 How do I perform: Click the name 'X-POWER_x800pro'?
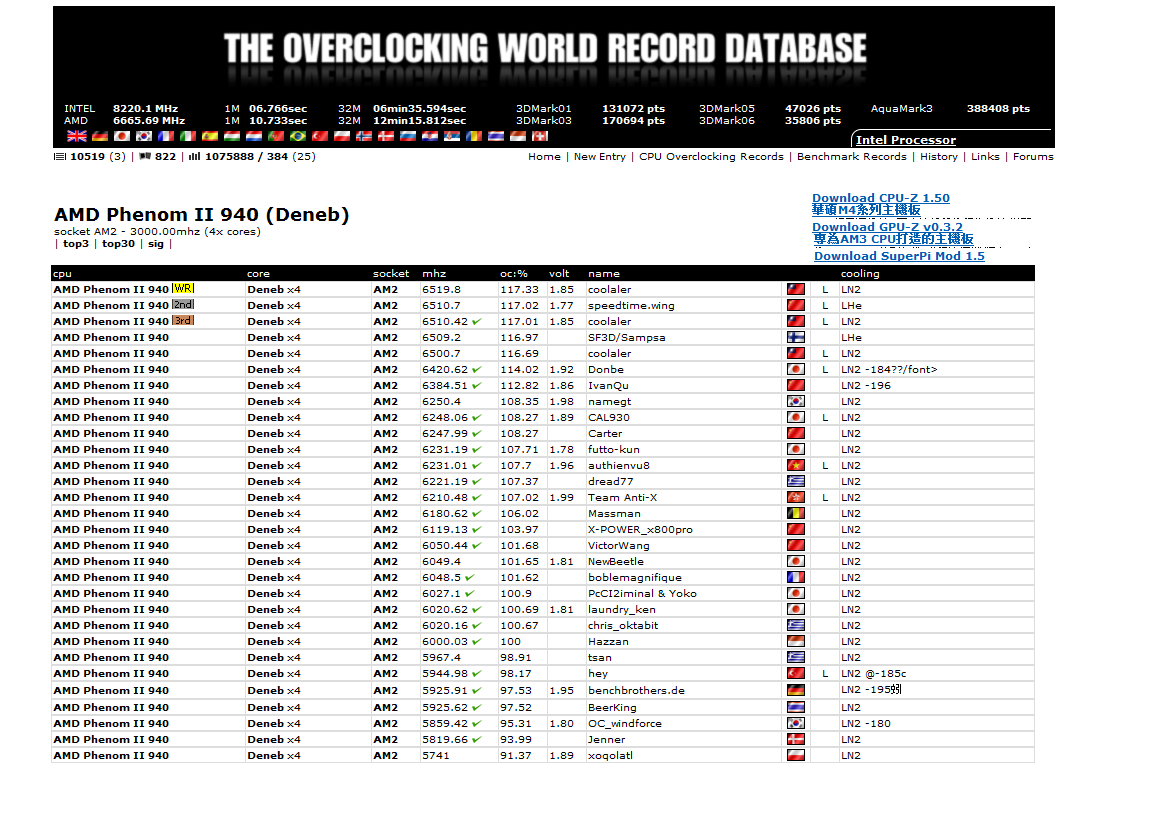(640, 529)
